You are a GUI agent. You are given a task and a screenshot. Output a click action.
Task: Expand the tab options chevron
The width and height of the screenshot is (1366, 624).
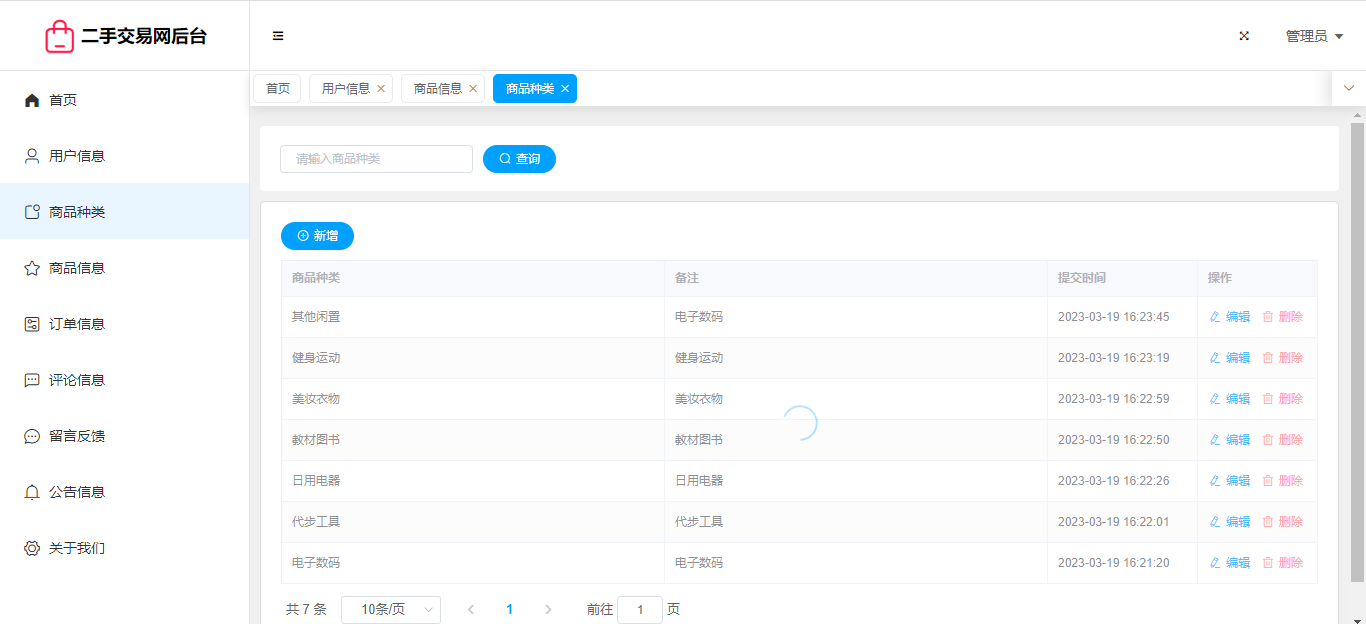(1349, 88)
